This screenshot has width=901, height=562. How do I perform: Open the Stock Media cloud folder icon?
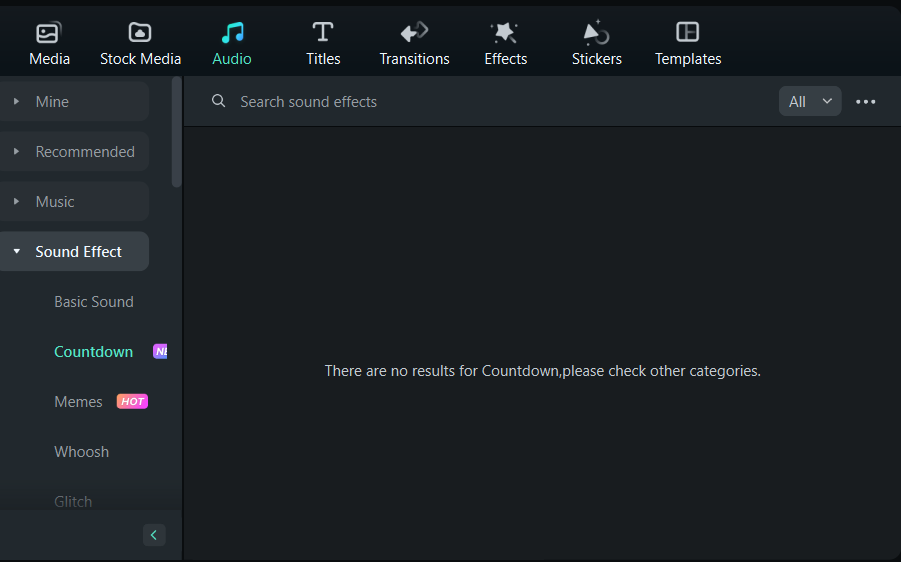pos(140,32)
